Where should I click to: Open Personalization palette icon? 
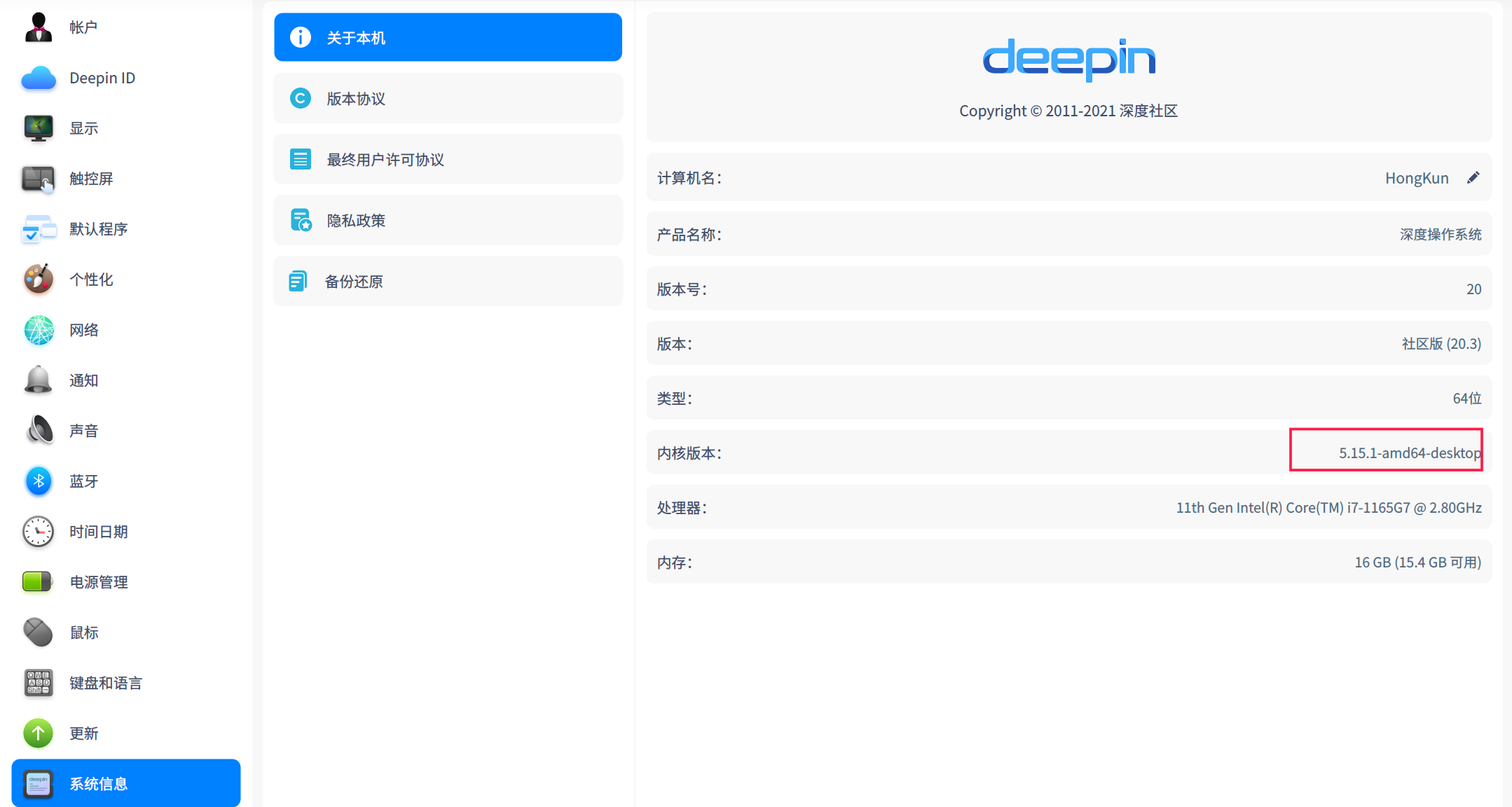coord(39,280)
